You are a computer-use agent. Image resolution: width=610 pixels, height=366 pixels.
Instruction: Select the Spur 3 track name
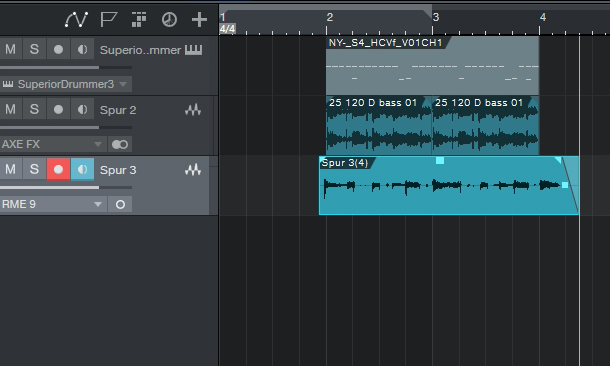118,170
